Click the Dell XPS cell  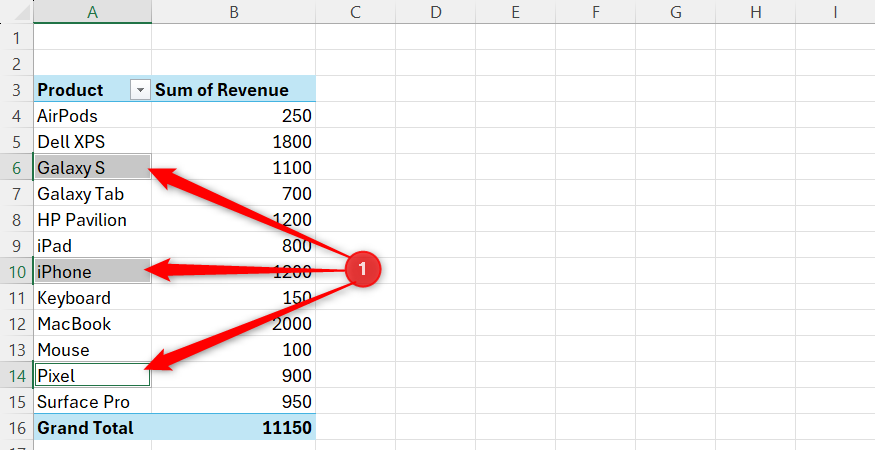[x=93, y=141]
